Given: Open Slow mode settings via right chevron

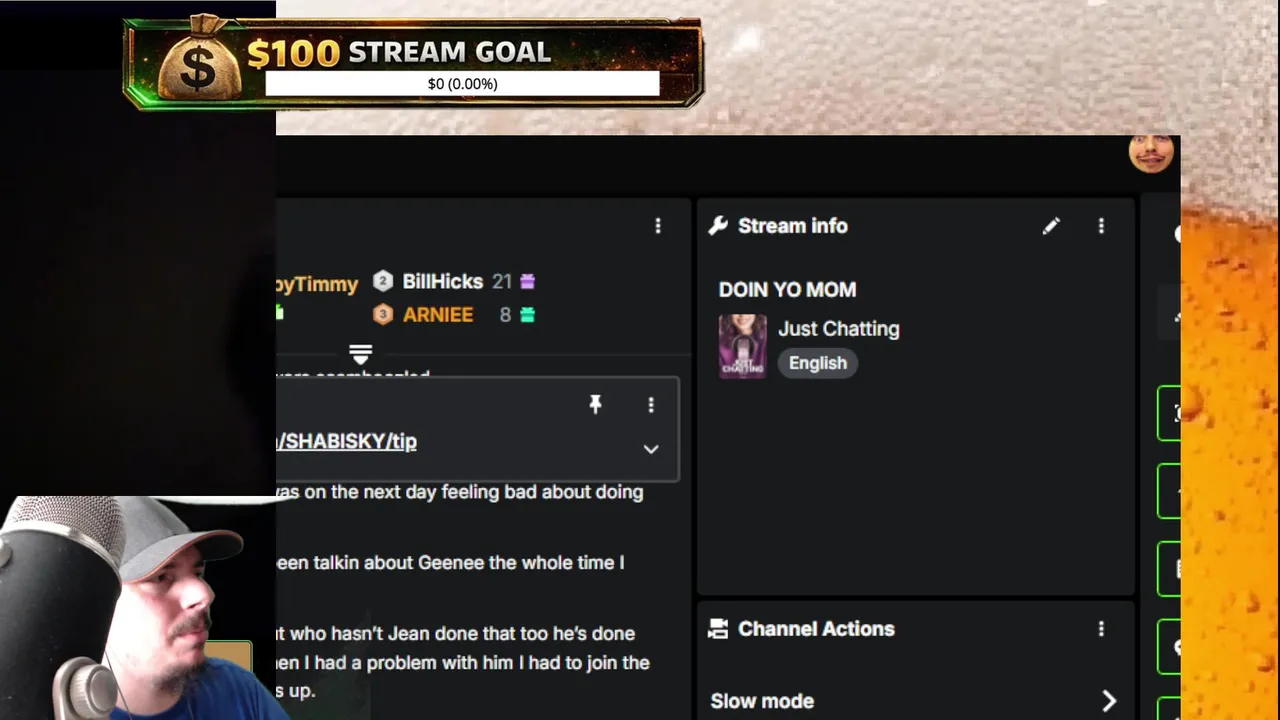Looking at the screenshot, I should click(x=1109, y=701).
